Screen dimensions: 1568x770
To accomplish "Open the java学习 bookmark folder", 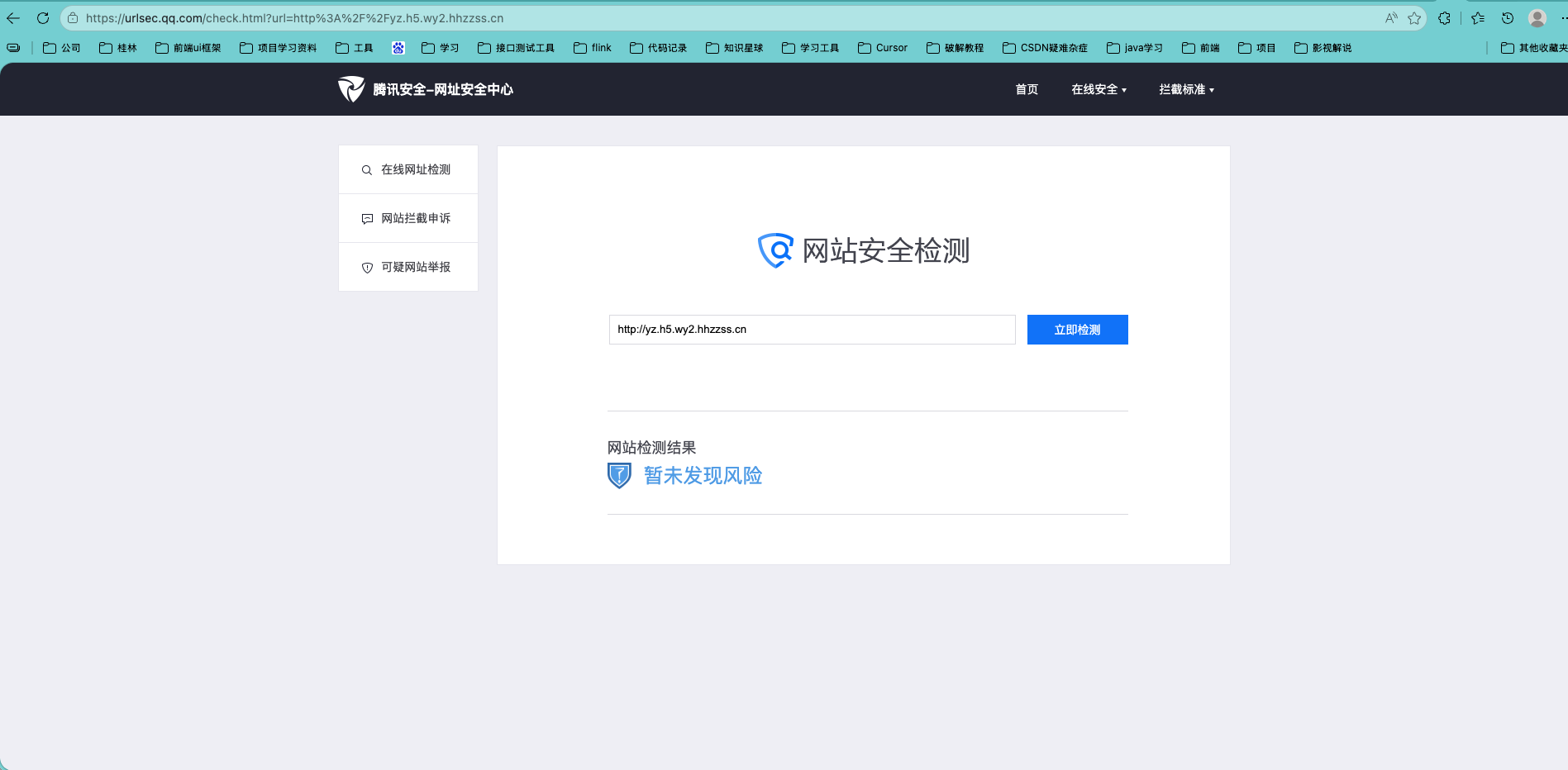I will [1135, 48].
